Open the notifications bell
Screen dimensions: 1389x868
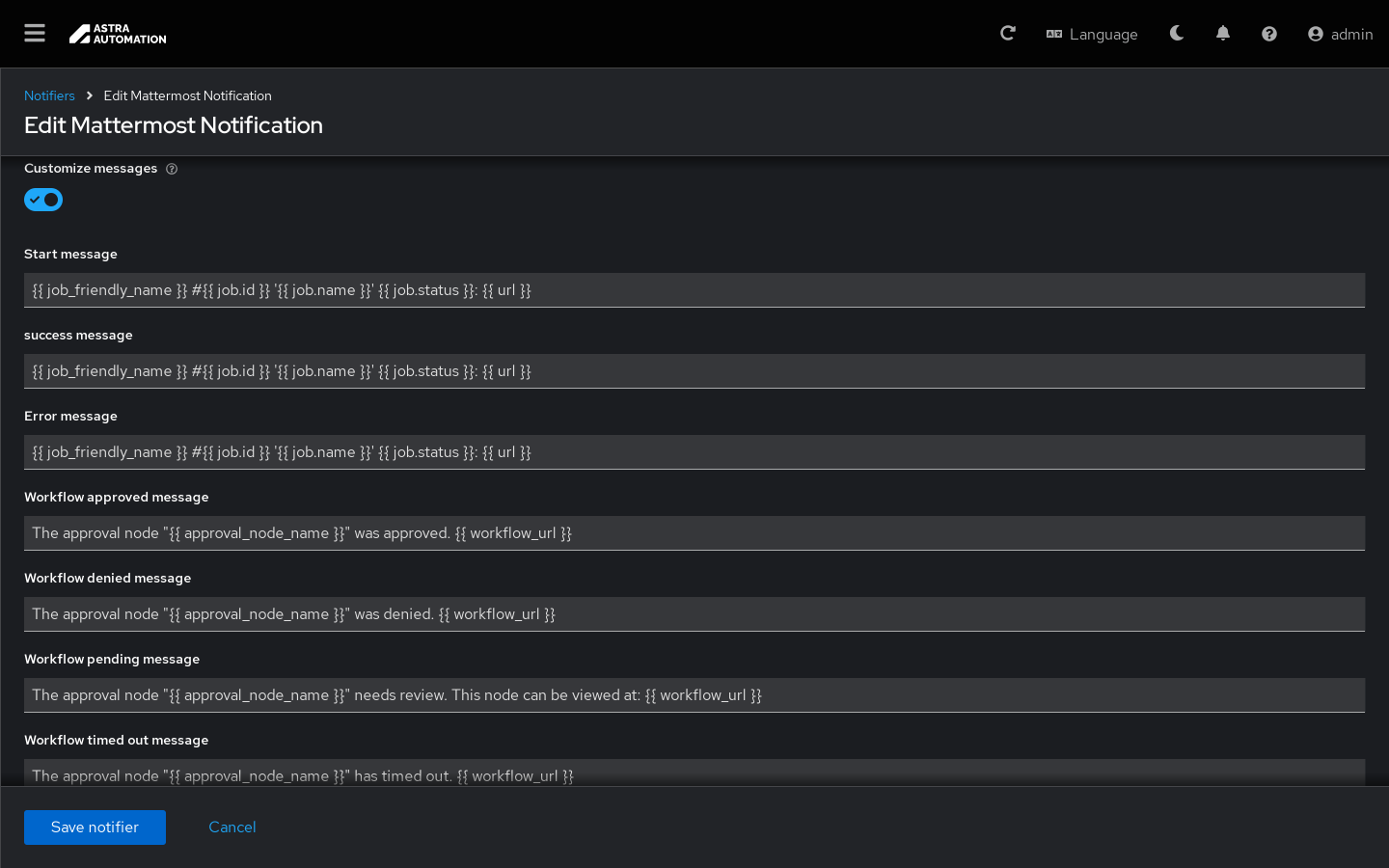(x=1223, y=34)
